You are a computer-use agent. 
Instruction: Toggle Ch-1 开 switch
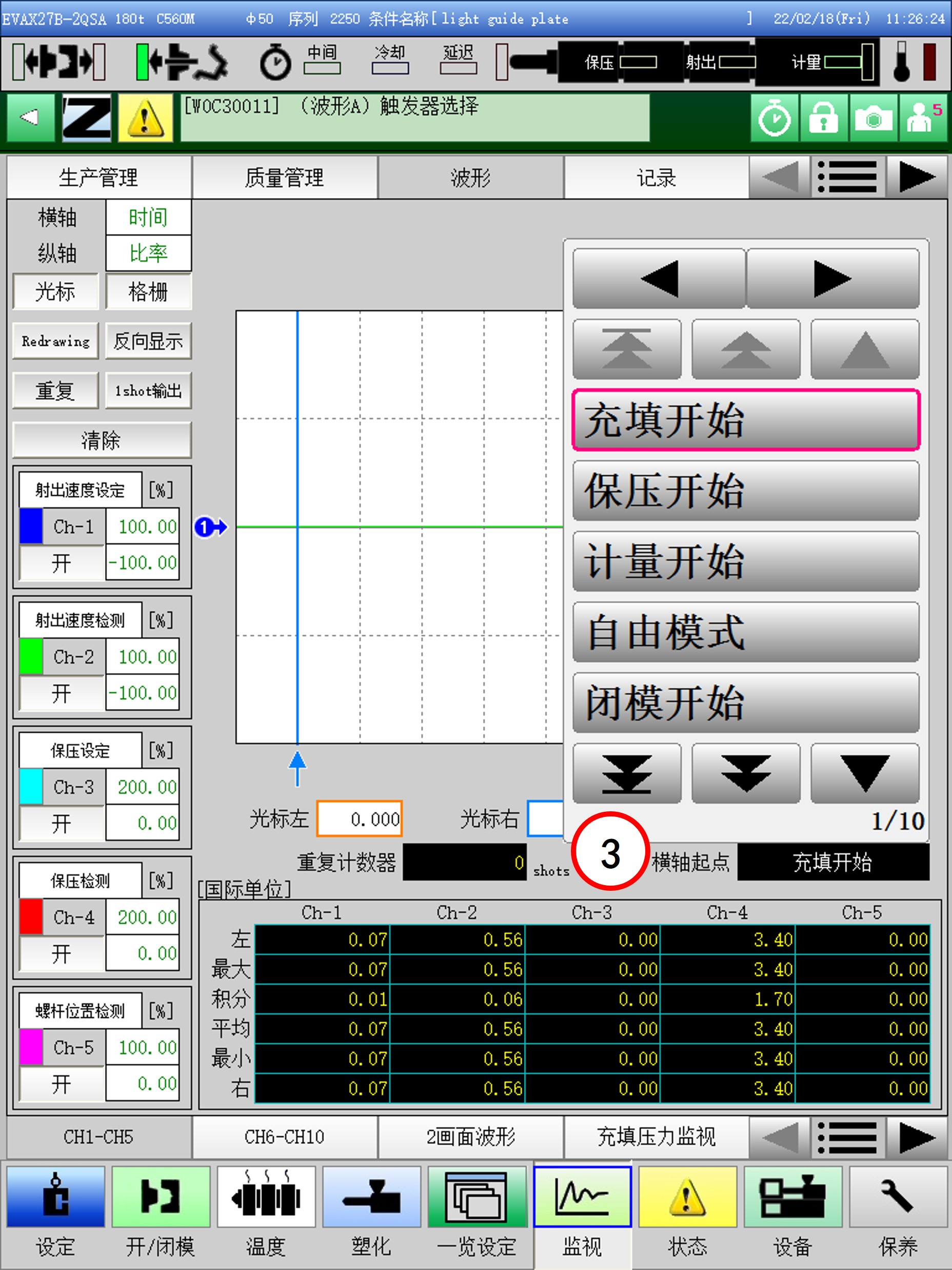(x=62, y=563)
